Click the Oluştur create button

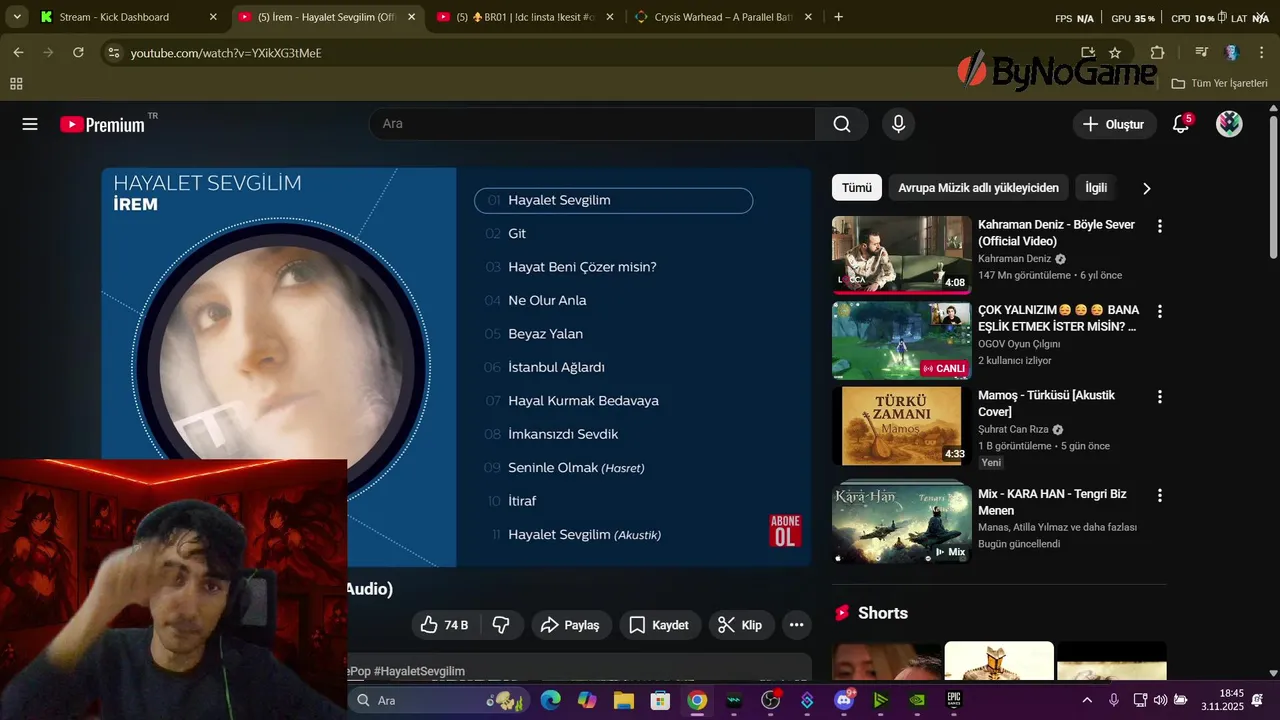(1115, 124)
